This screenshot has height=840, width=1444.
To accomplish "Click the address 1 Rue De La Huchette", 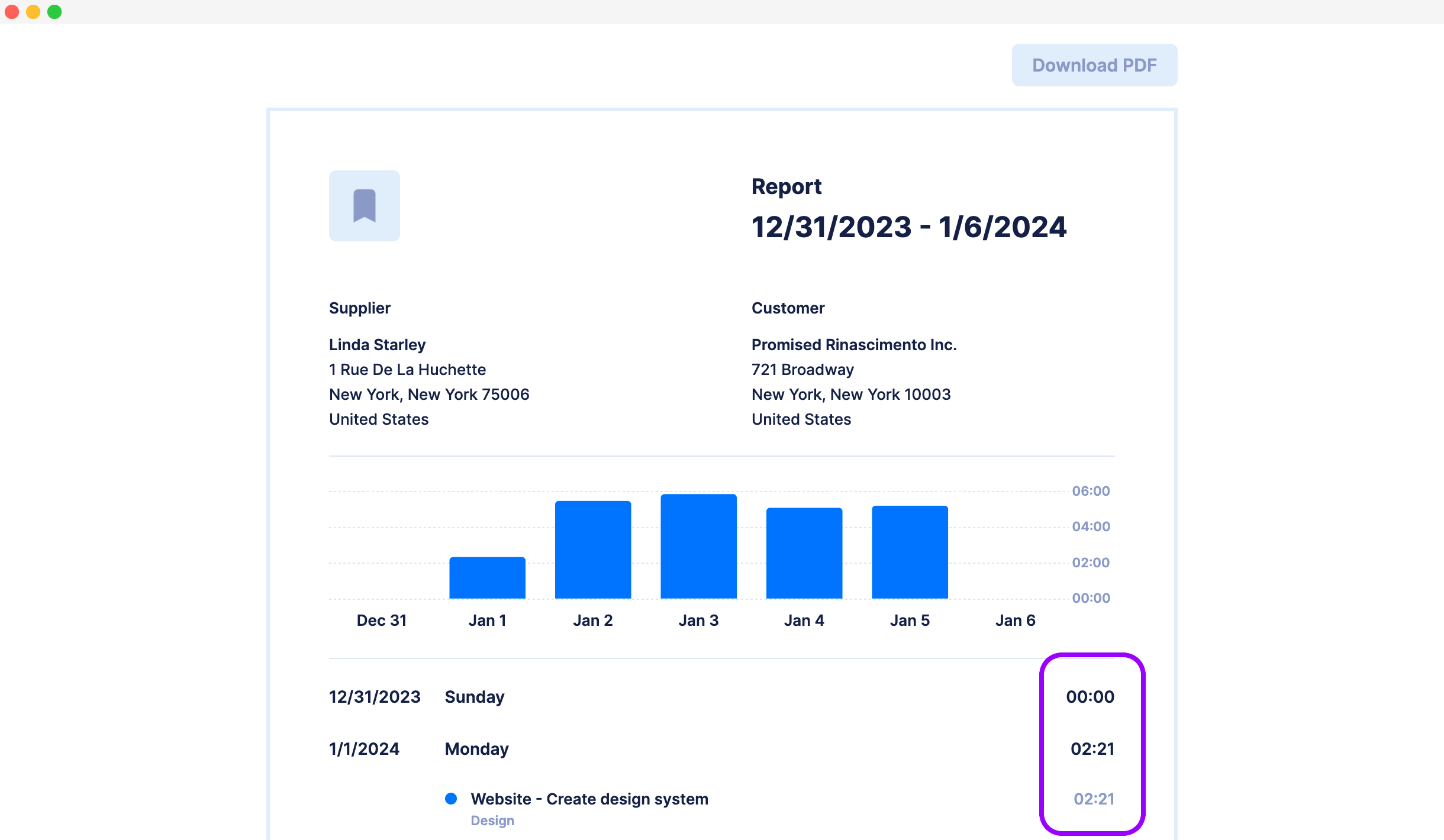I will tap(407, 370).
